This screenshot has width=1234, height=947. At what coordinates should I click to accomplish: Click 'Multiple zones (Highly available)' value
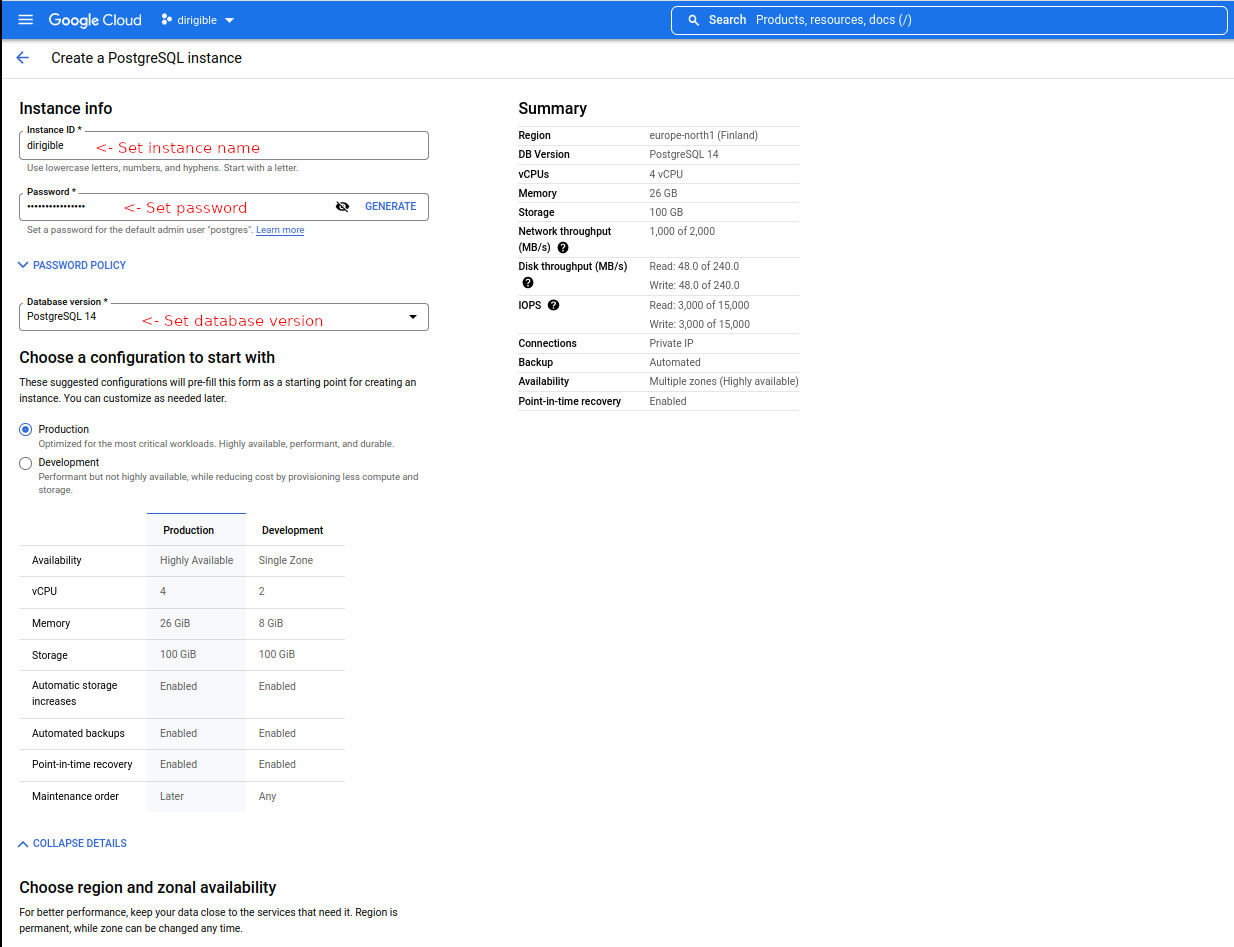724,381
